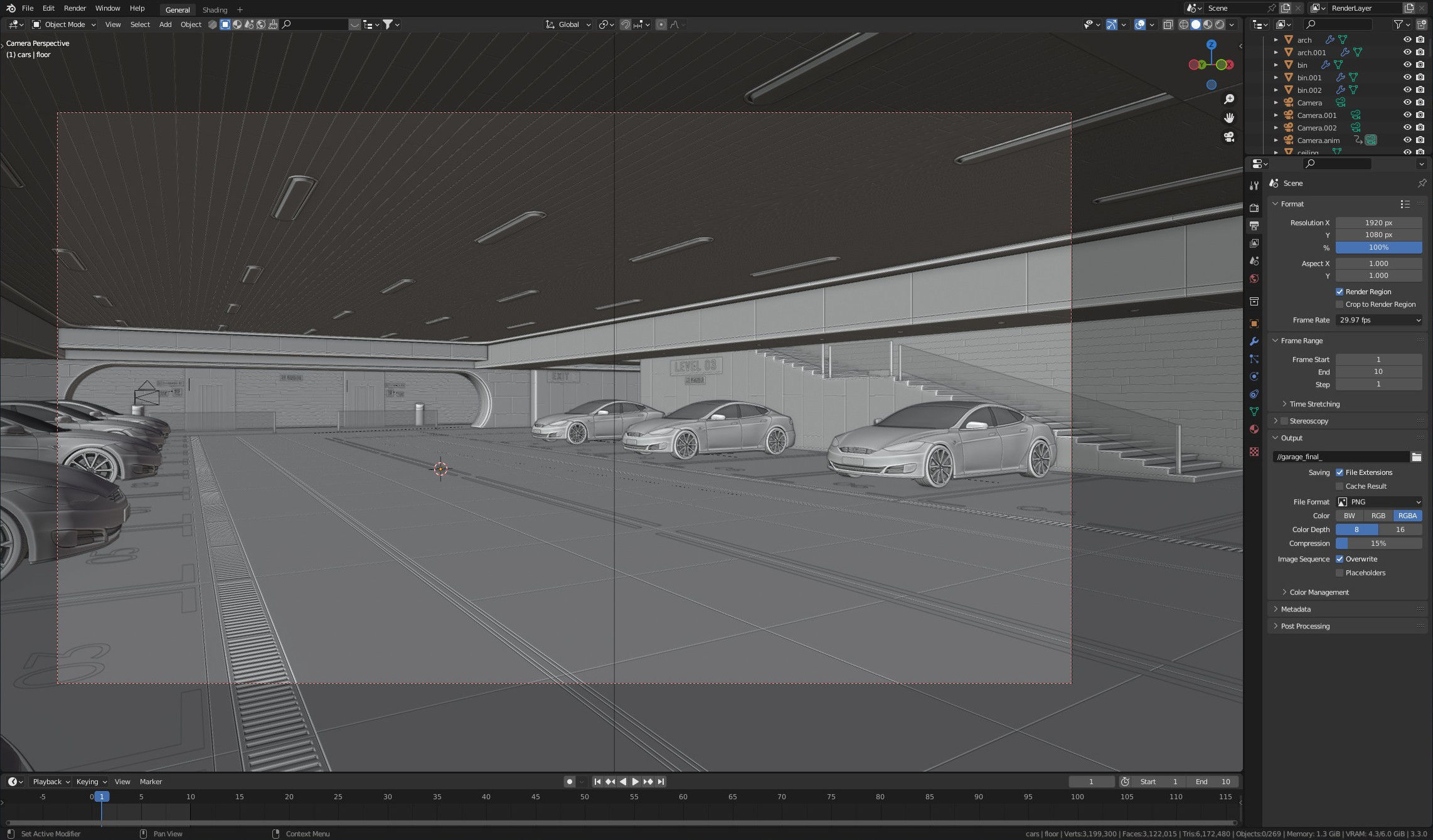The width and height of the screenshot is (1433, 840).
Task: Open the World properties tab
Action: pyautogui.click(x=1254, y=279)
